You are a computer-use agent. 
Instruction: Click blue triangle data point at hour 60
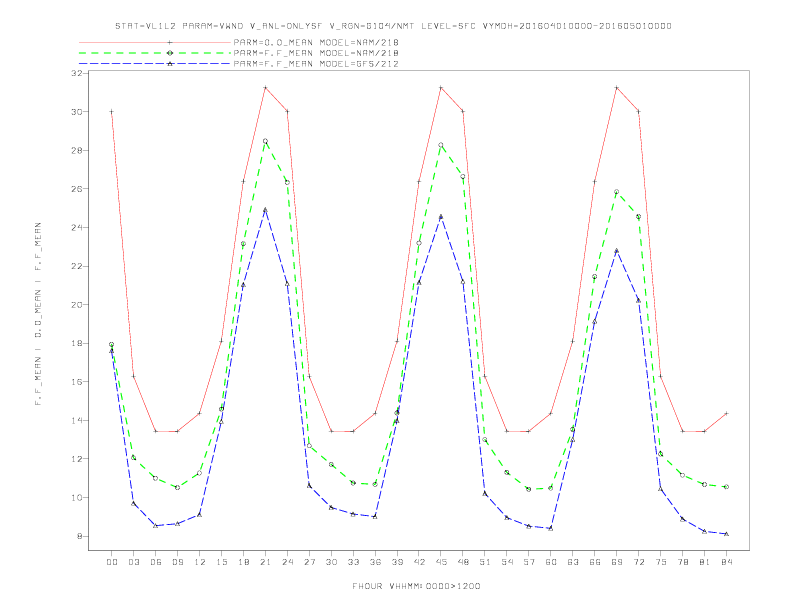pos(551,528)
